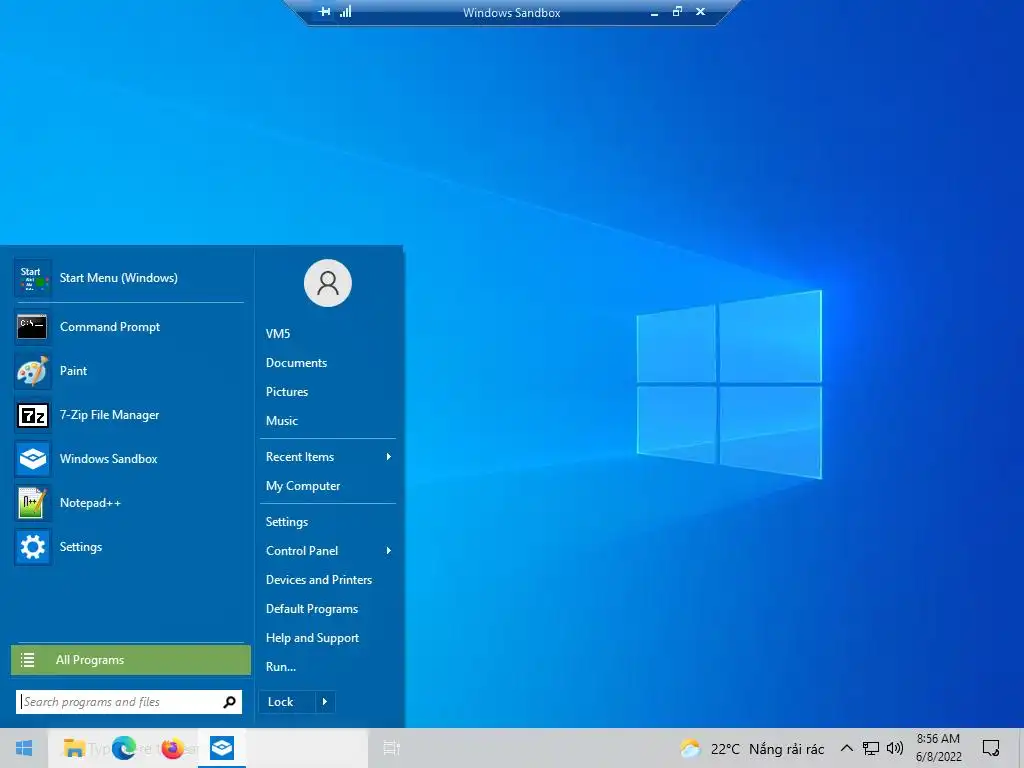
Task: Open Pictures folder
Action: [287, 392]
